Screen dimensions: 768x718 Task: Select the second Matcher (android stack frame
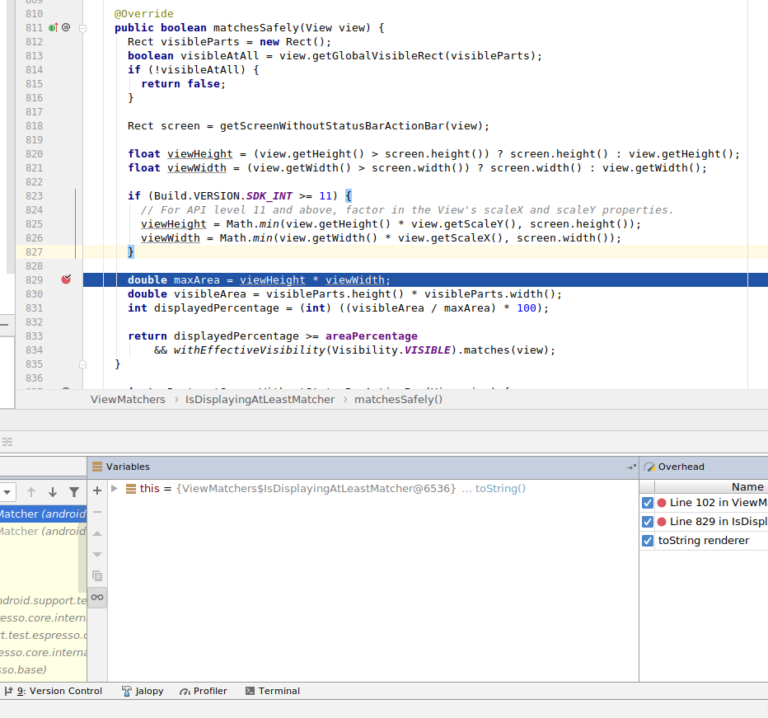pos(43,531)
